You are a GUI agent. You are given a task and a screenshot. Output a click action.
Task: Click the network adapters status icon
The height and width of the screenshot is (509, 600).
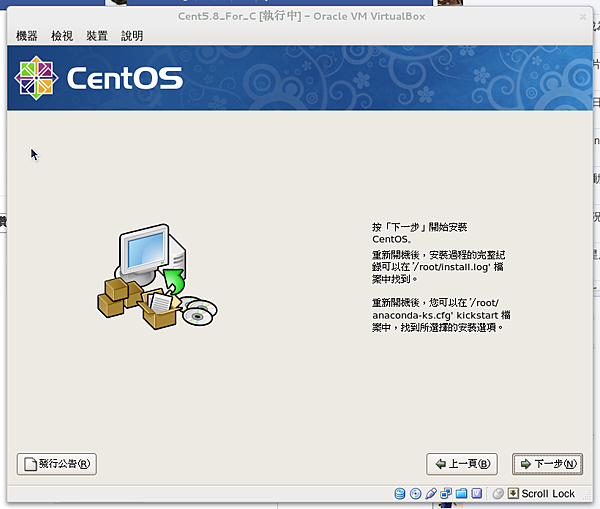point(446,494)
